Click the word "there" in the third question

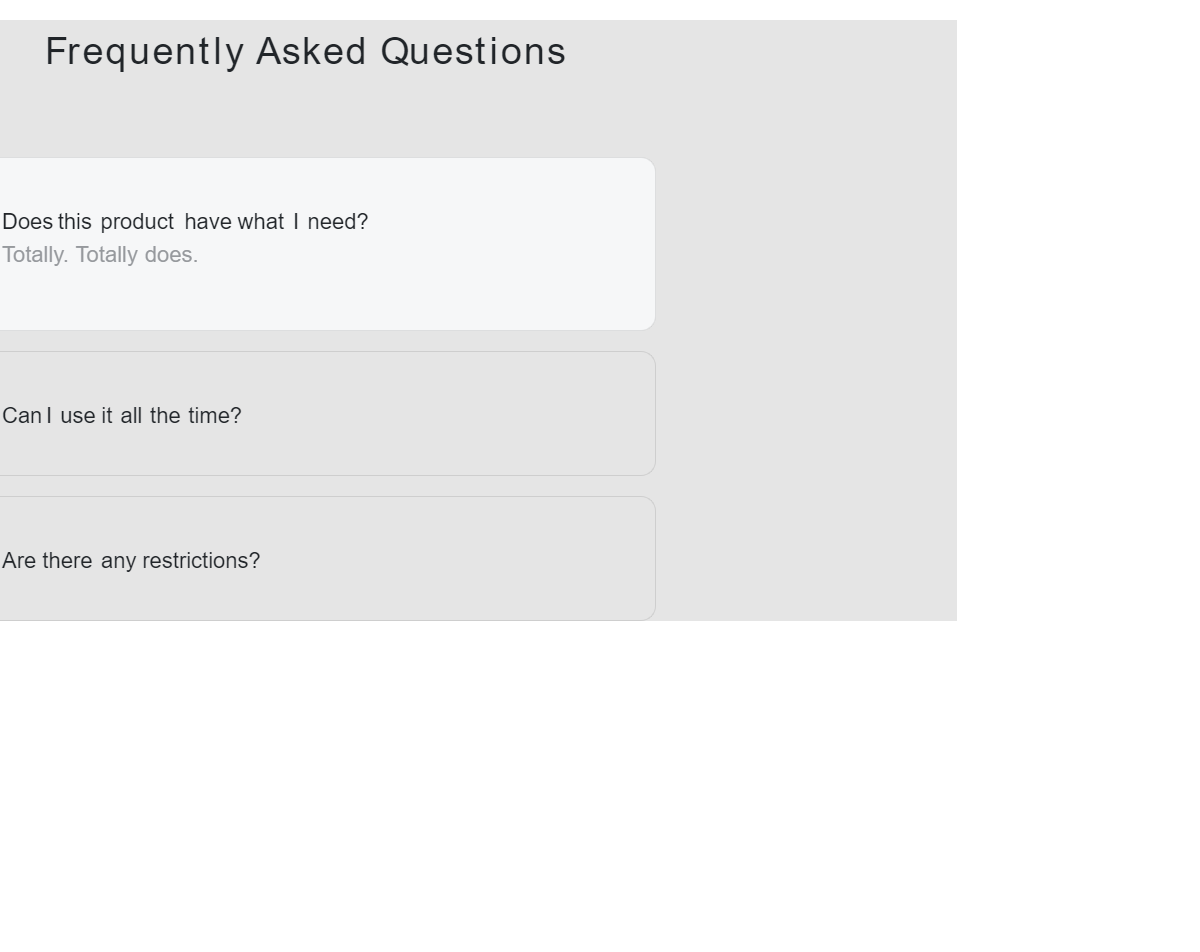click(x=67, y=561)
